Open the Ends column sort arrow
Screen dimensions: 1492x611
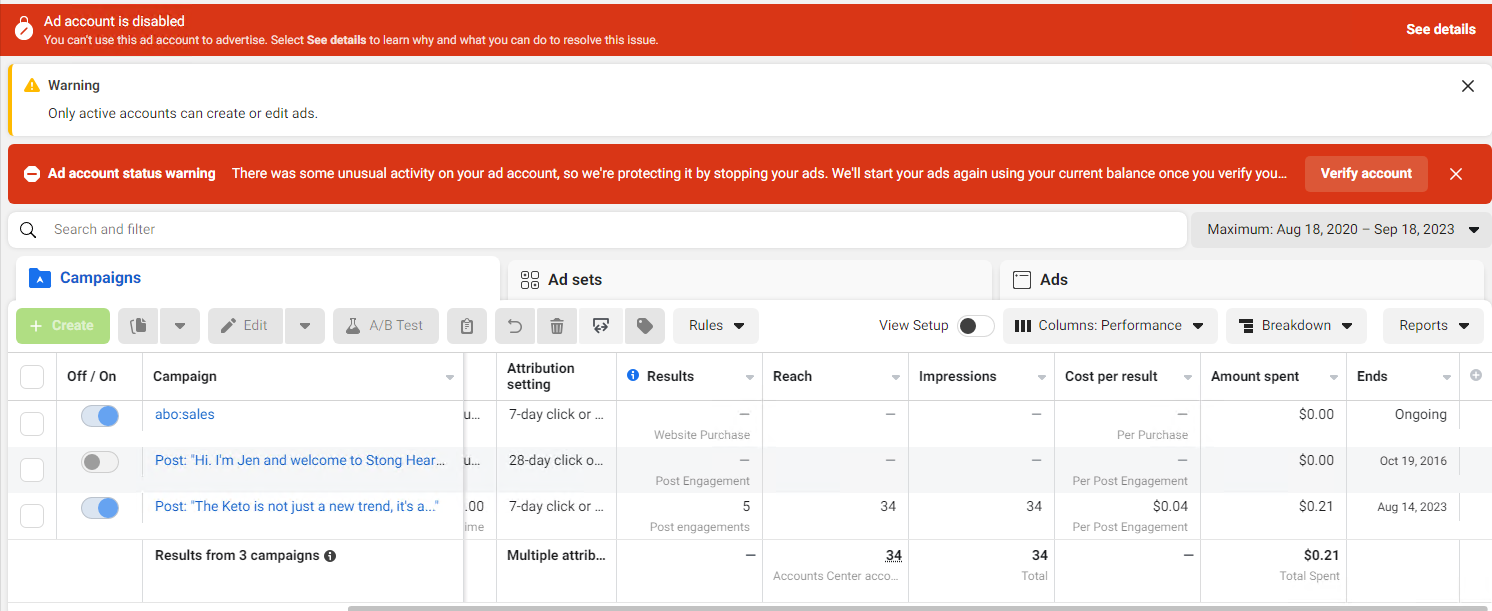pyautogui.click(x=1447, y=377)
